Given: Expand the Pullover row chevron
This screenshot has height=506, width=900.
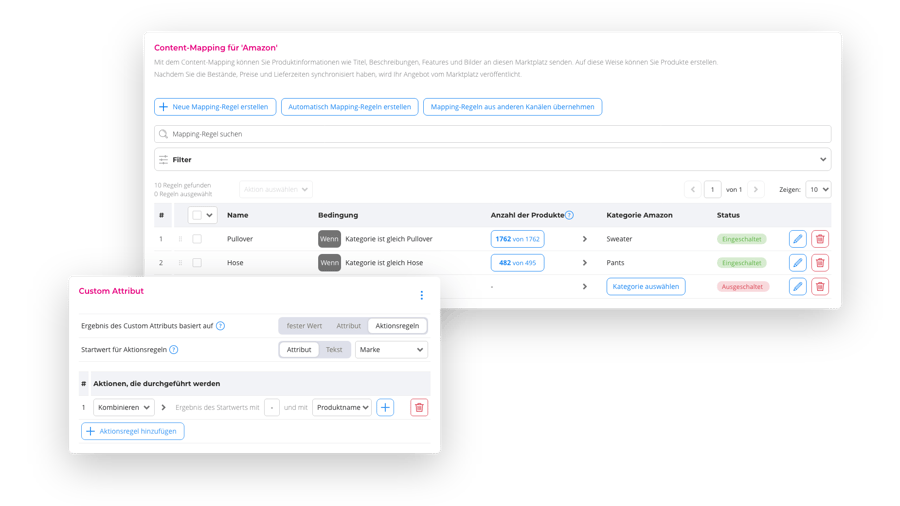Looking at the screenshot, I should pyautogui.click(x=584, y=239).
